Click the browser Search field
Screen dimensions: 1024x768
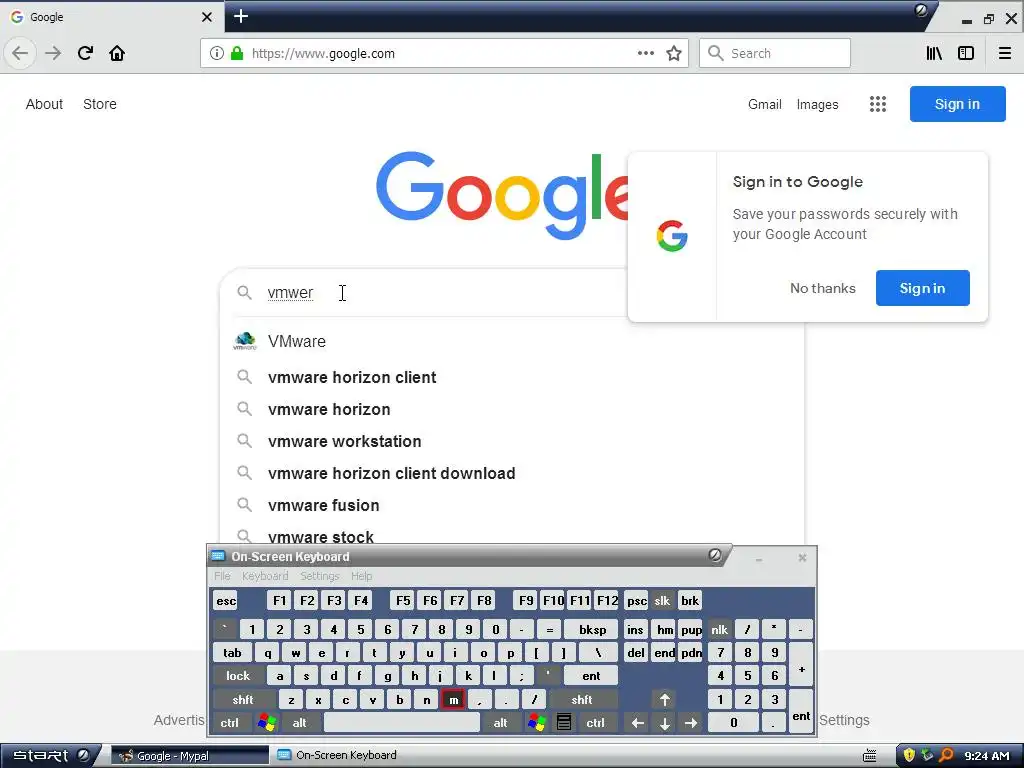(775, 53)
